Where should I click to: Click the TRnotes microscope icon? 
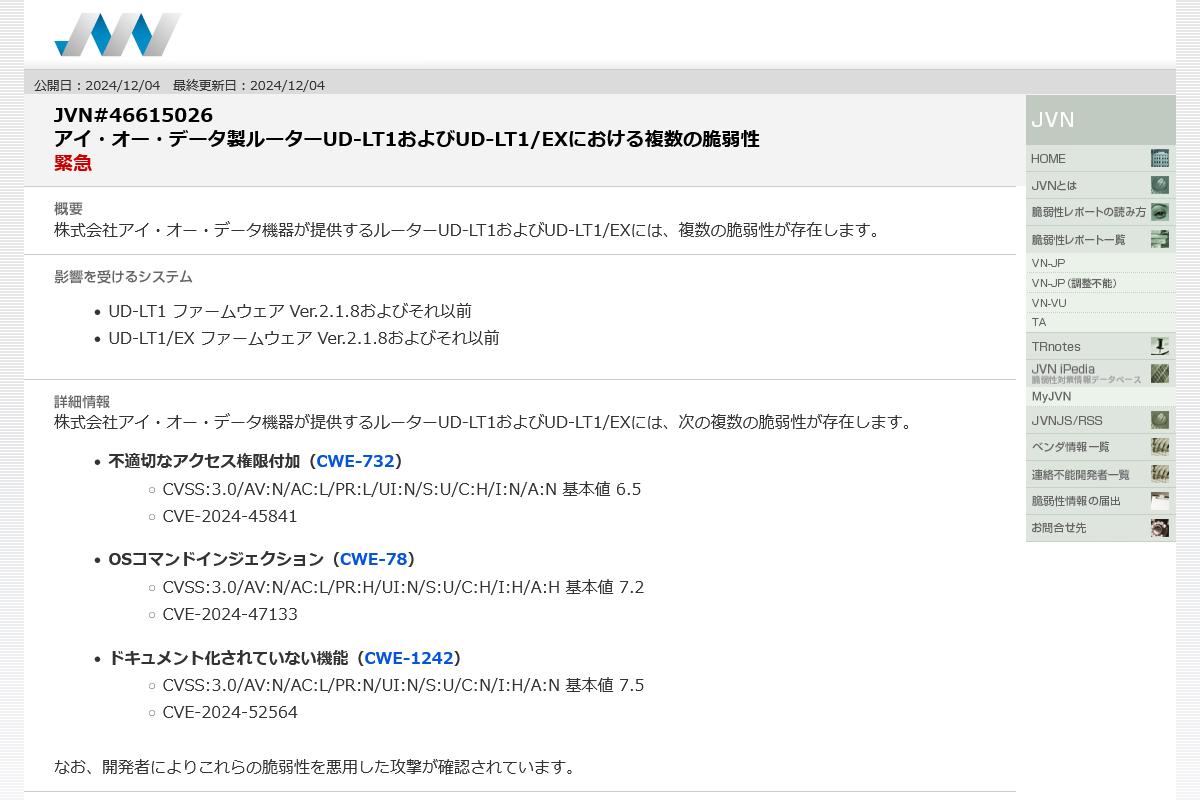tap(1160, 347)
